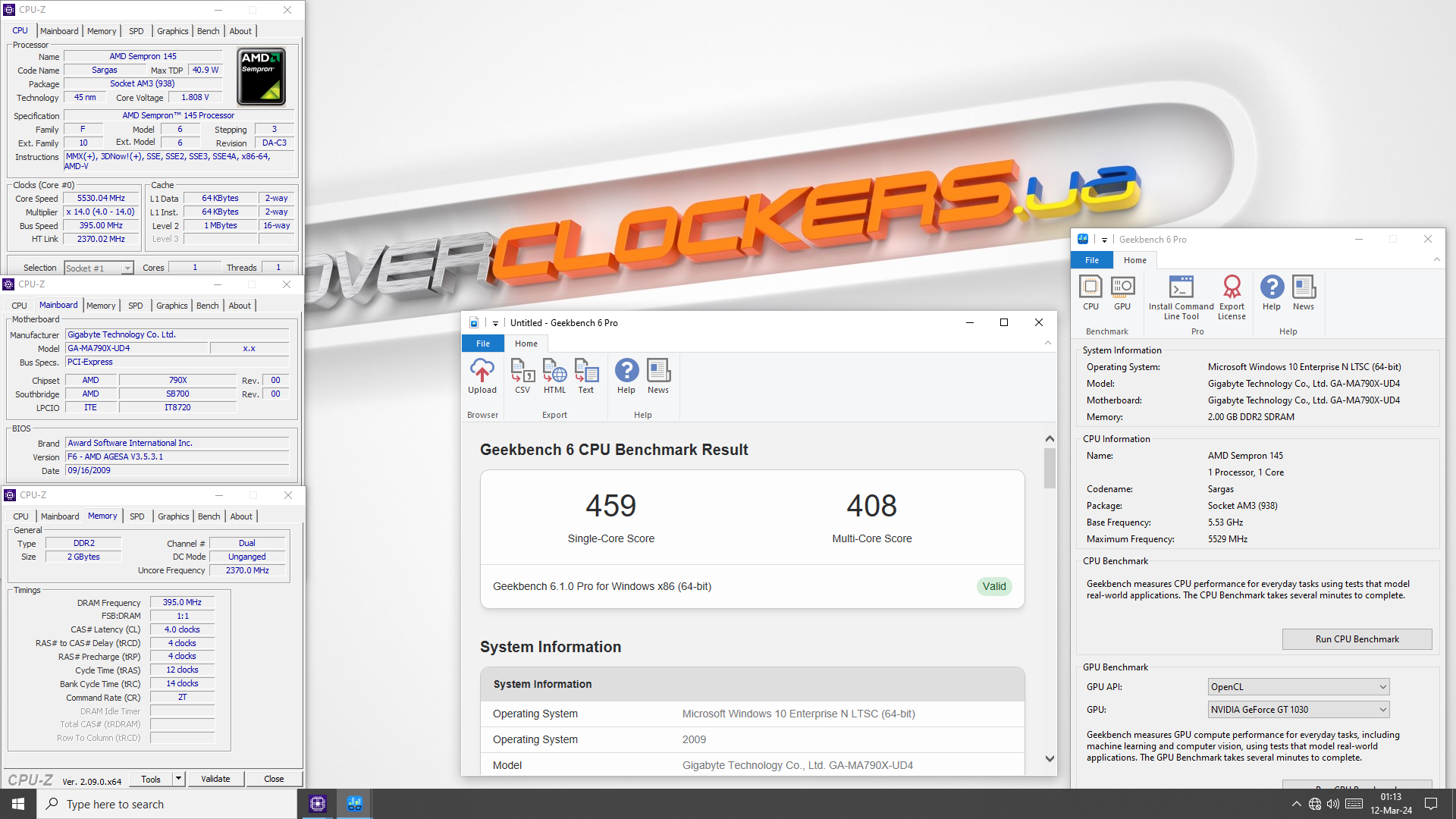Switch to Graphics tab in top CPU-Z window
This screenshot has height=819, width=1456.
(172, 31)
